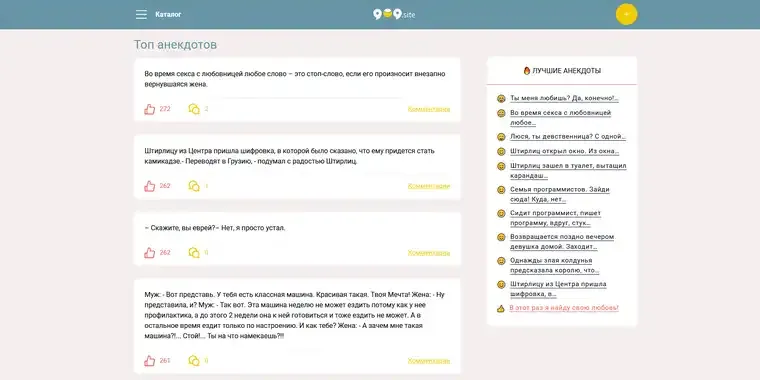This screenshot has height=380, width=760.
Task: Click smiley icon beside 'Люся, ты девственница?'
Action: click(x=501, y=137)
